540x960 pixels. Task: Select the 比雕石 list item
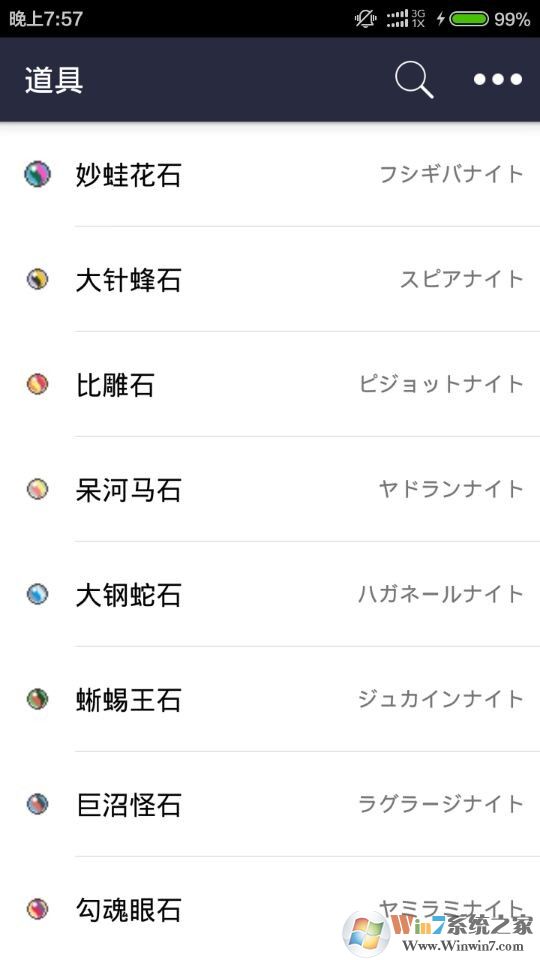click(x=270, y=384)
